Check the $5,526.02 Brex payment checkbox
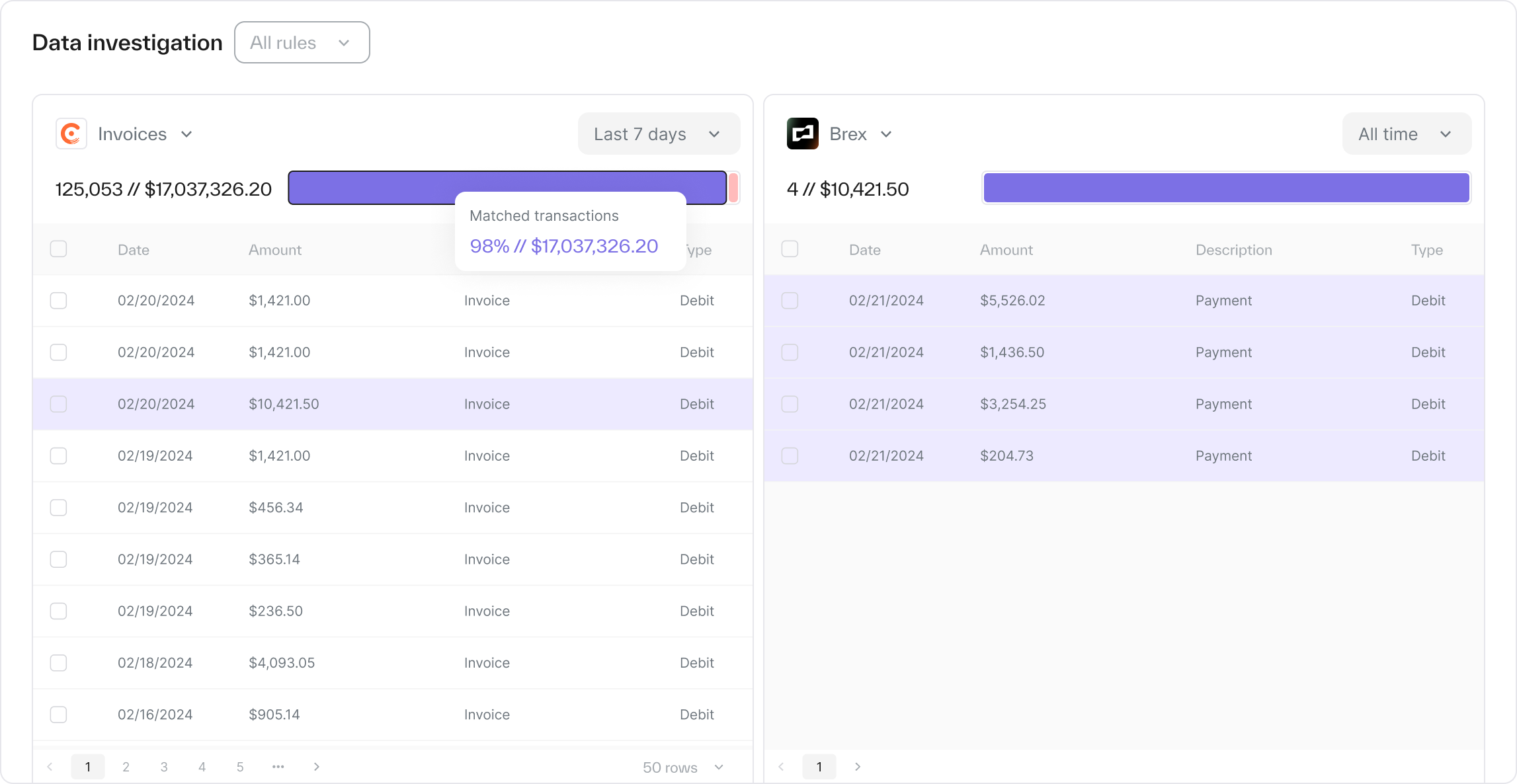The height and width of the screenshot is (784, 1517). pyautogui.click(x=790, y=301)
